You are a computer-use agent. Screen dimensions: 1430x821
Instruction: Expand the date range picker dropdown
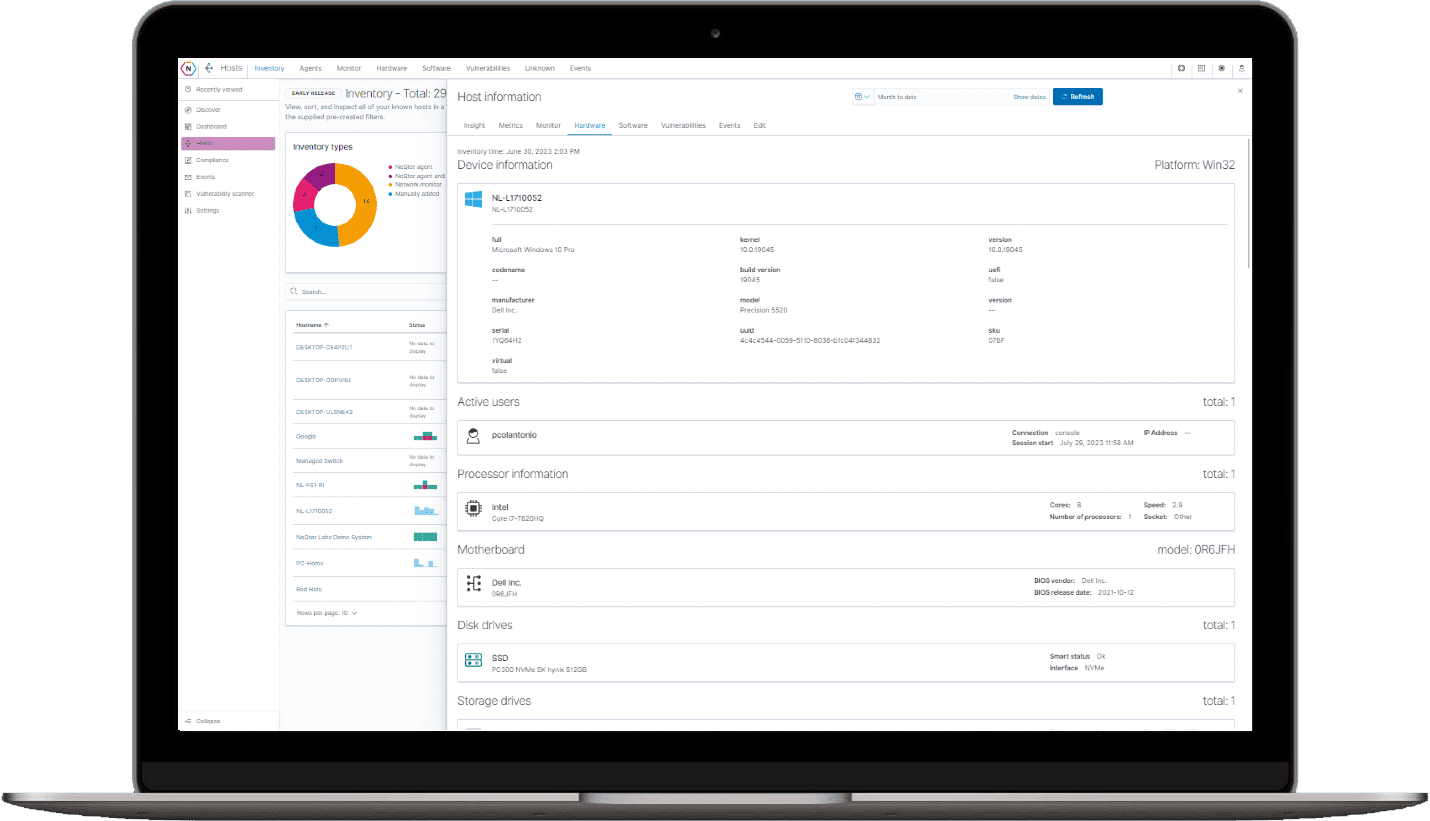(x=866, y=96)
